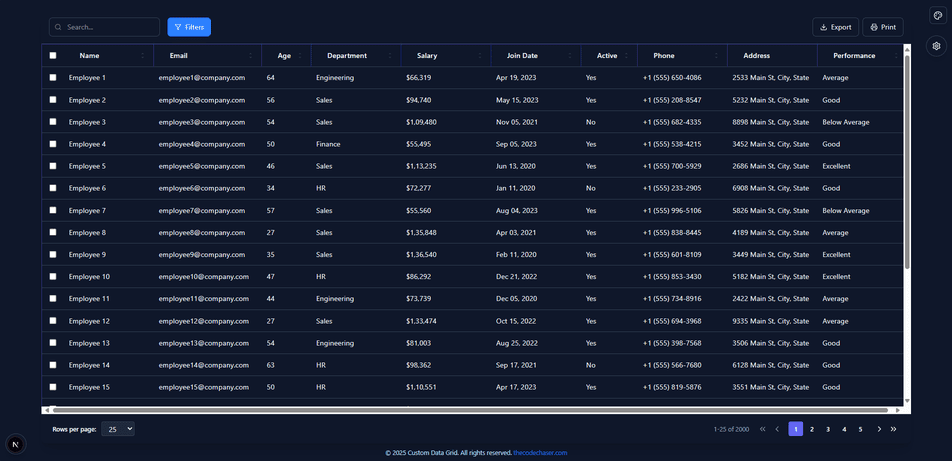Select the Employee 10 row checkbox
The image size is (952, 461).
53,276
